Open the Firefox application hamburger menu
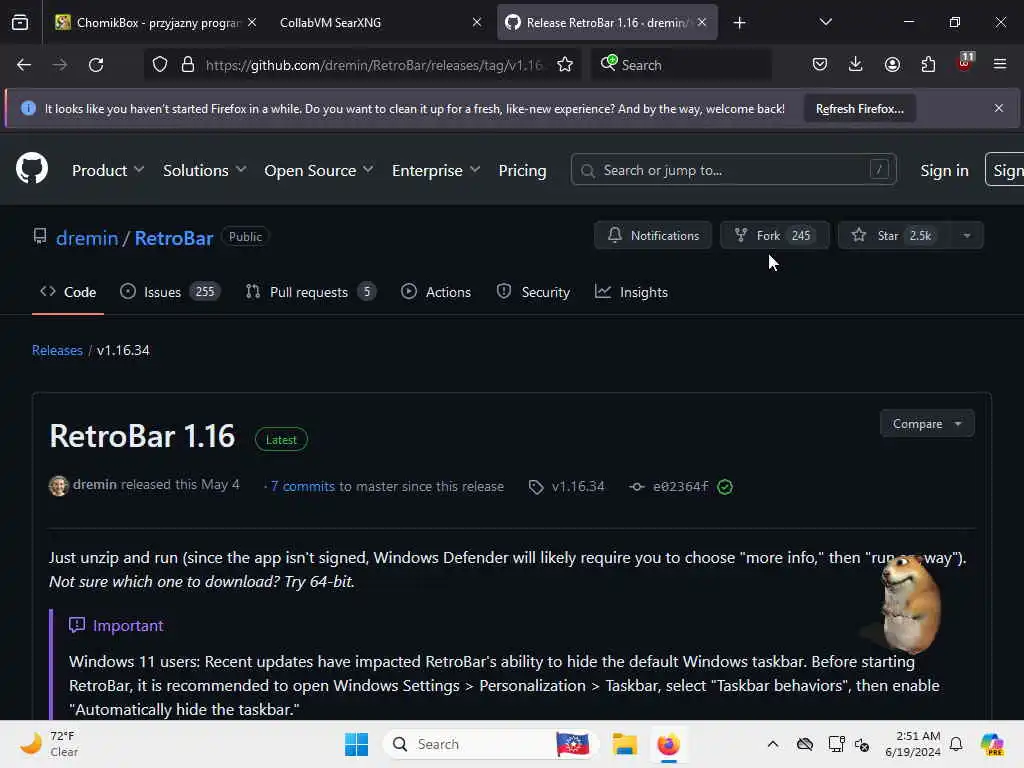This screenshot has width=1024, height=768. pos(1000,65)
